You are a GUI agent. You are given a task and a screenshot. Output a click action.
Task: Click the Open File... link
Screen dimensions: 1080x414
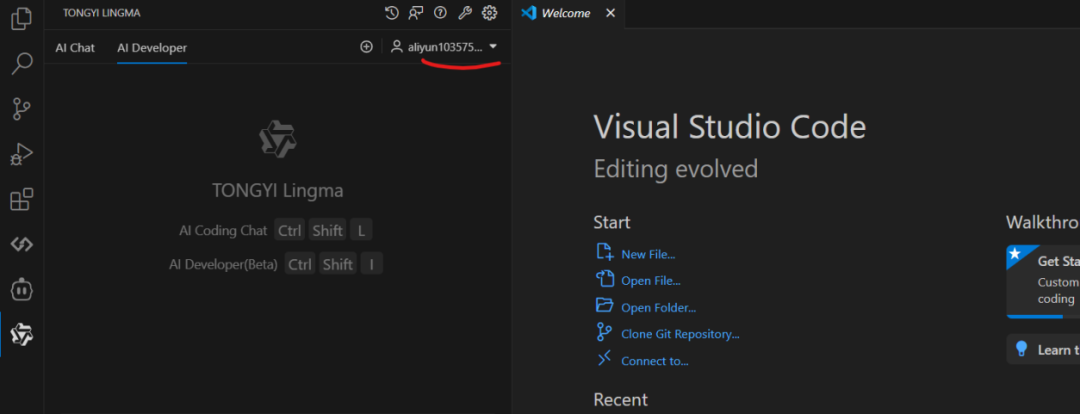651,281
